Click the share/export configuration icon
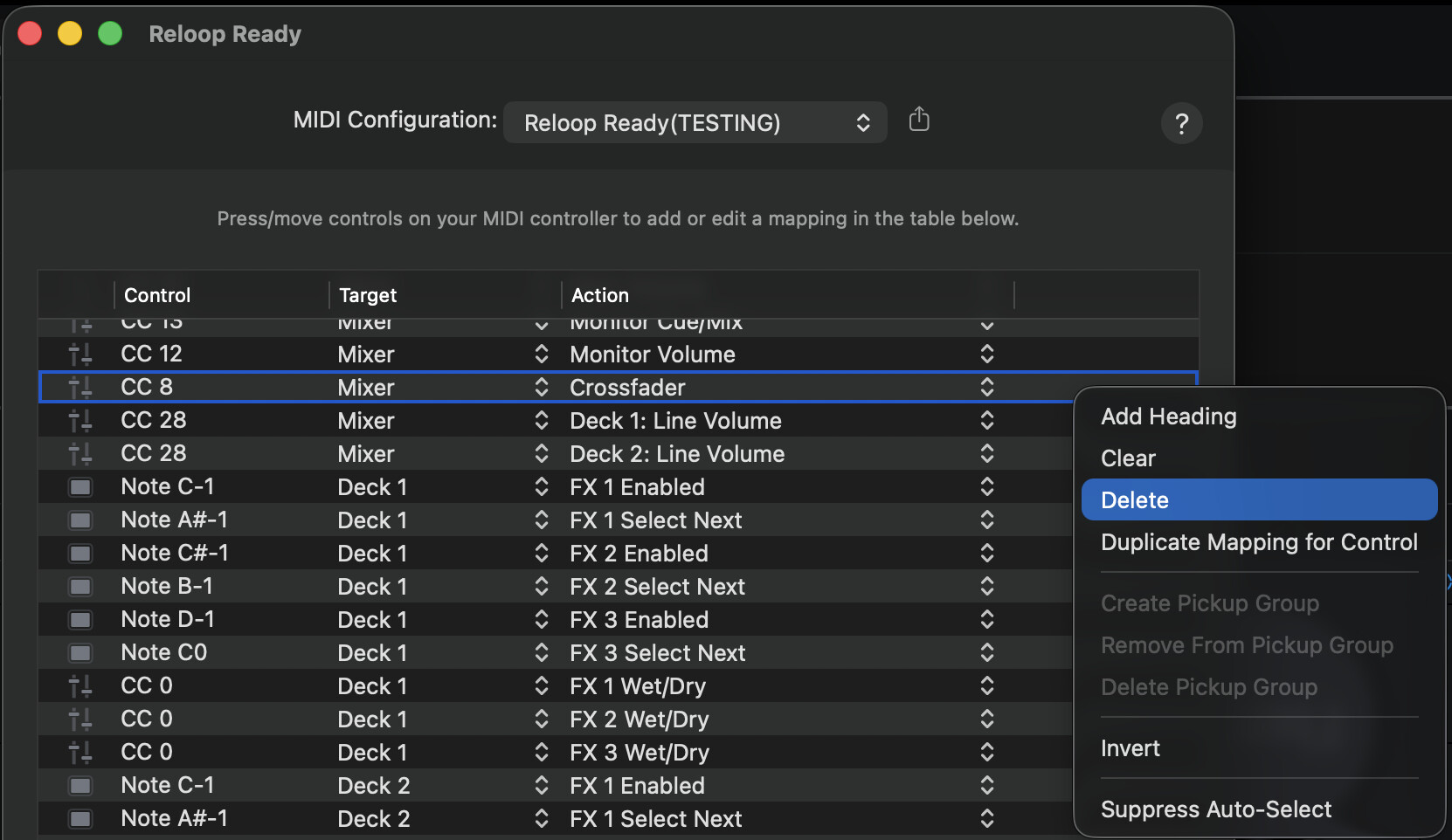The image size is (1452, 840). (918, 120)
